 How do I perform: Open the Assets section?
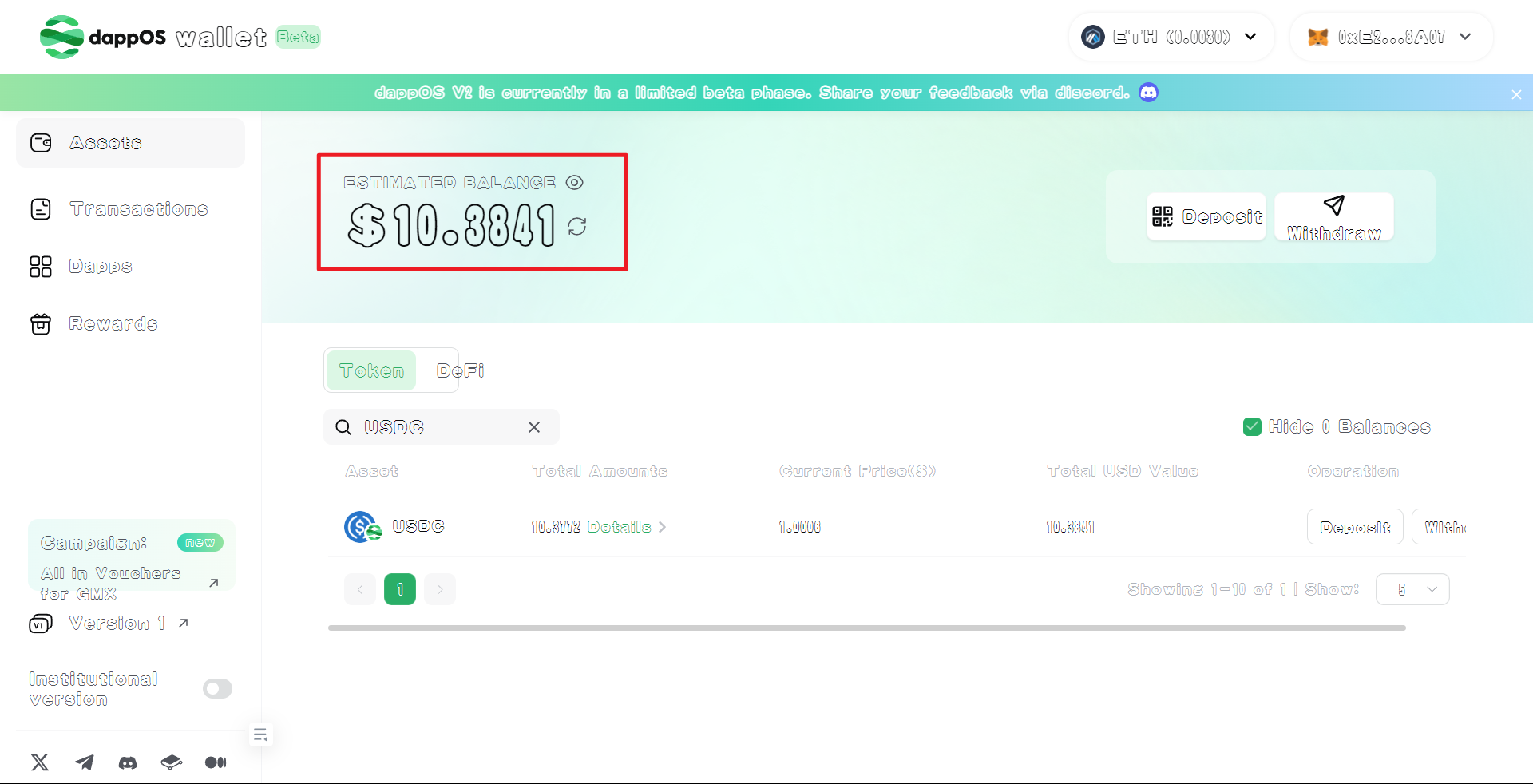(130, 143)
